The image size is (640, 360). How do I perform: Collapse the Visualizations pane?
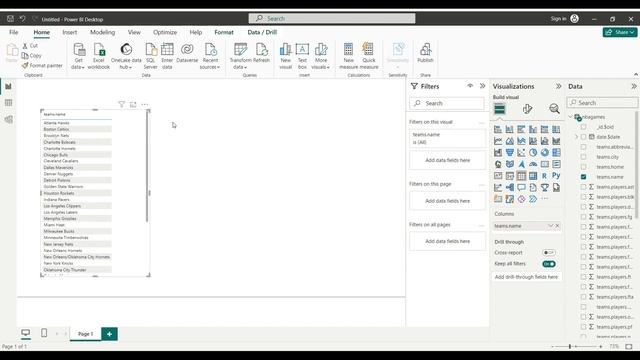(x=558, y=86)
